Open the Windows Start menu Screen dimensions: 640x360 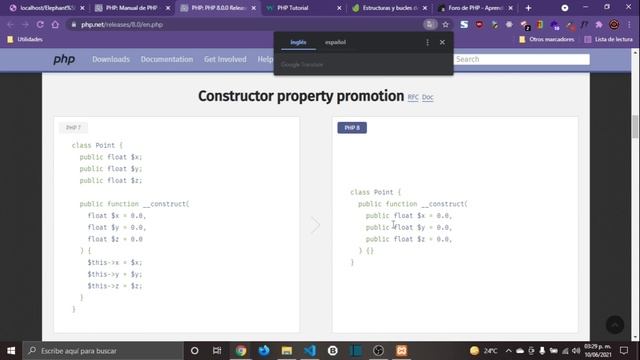[11, 351]
